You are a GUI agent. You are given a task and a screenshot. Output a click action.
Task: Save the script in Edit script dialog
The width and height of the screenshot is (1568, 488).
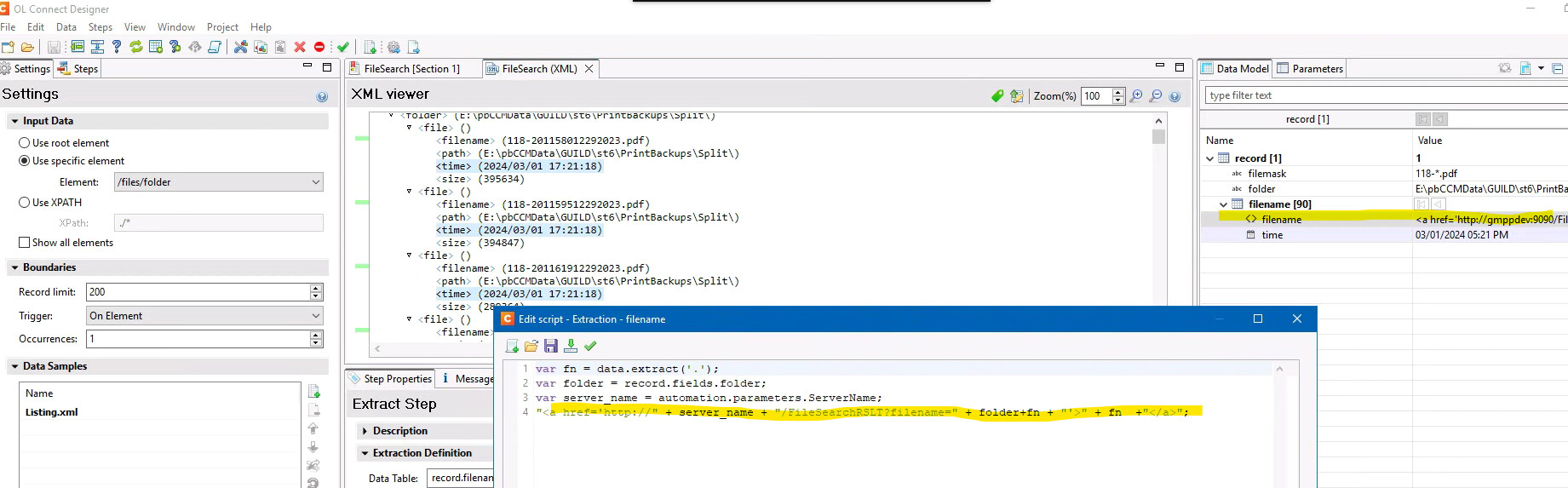click(551, 346)
